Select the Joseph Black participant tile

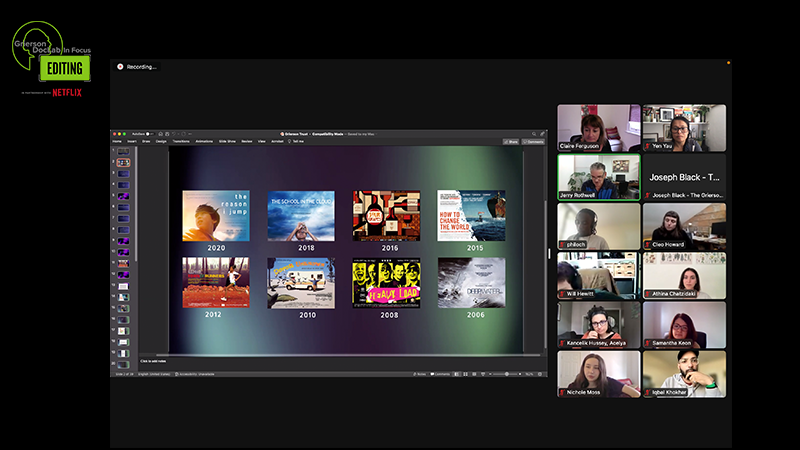(684, 177)
